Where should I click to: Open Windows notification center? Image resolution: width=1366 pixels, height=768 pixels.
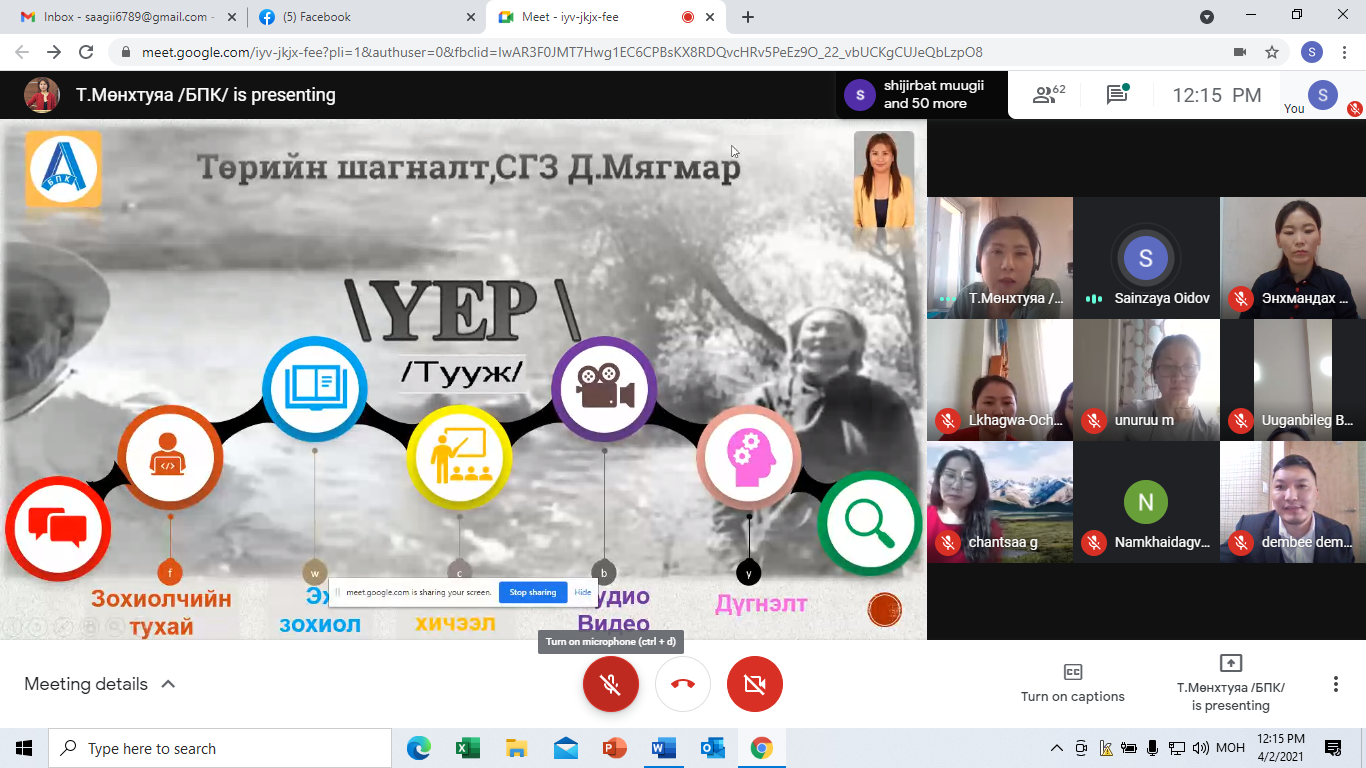[1333, 748]
